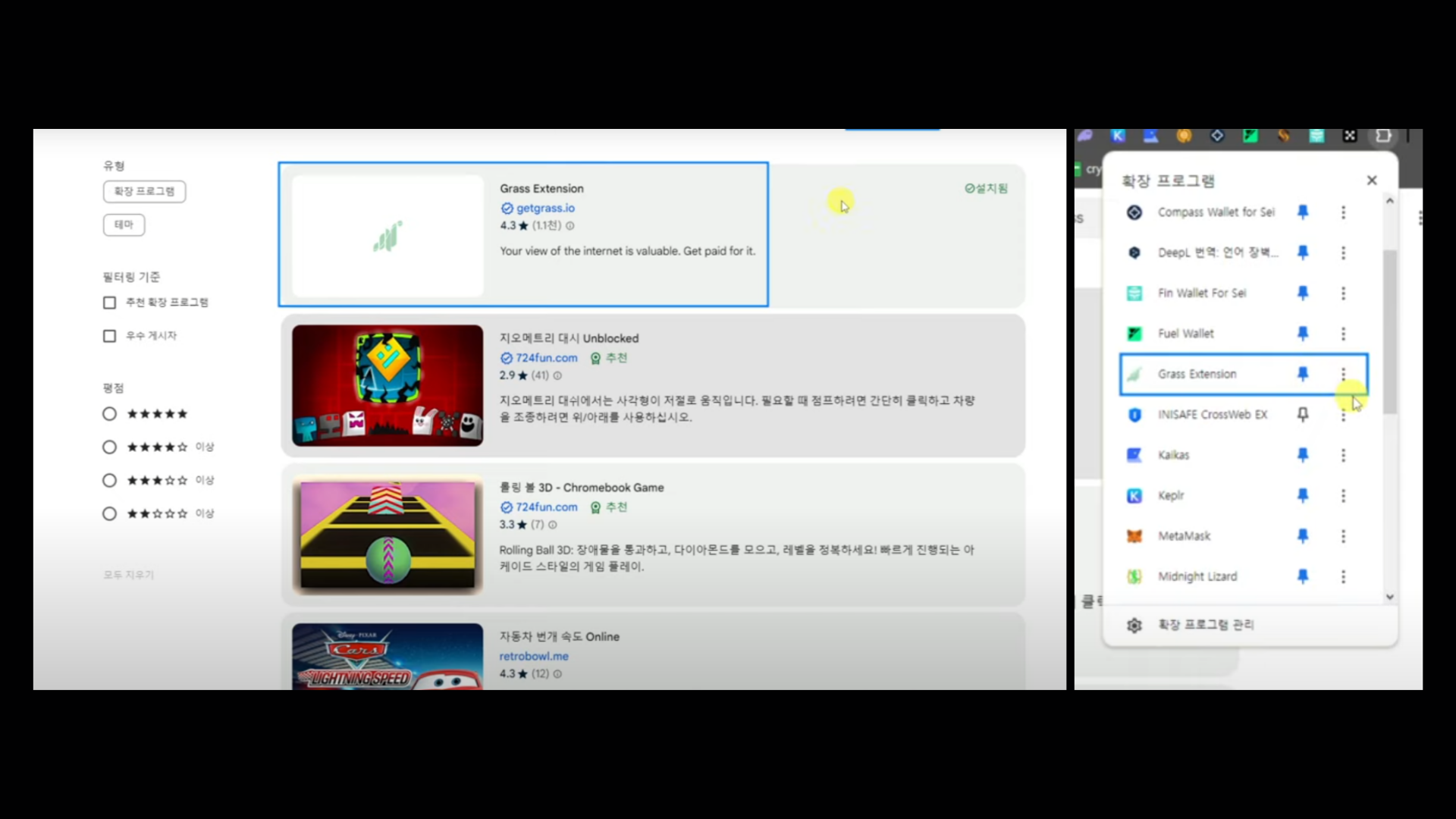This screenshot has height=819, width=1456.
Task: Unpin Fuel Wallet from toolbar
Action: click(x=1303, y=334)
